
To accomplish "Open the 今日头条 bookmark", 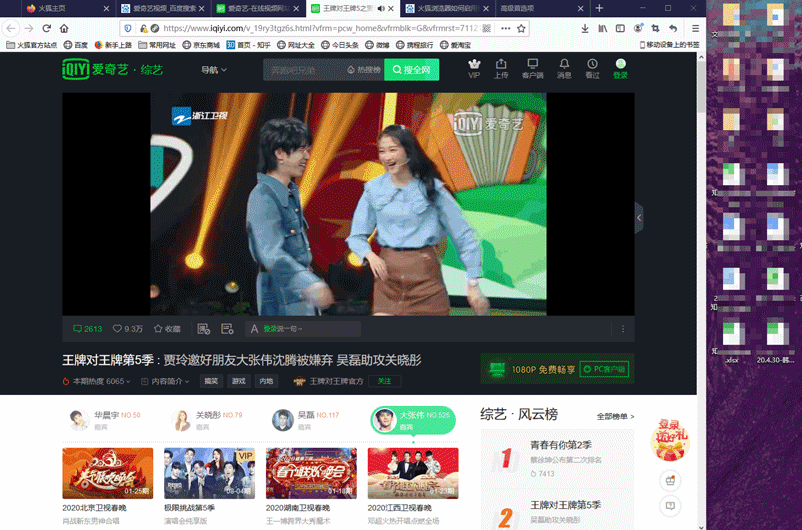I will [x=340, y=45].
